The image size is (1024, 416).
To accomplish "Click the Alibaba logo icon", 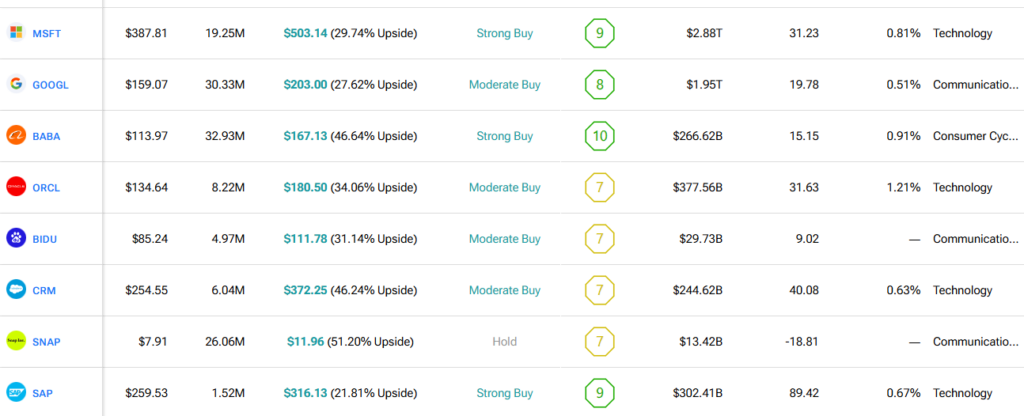I will [15, 136].
